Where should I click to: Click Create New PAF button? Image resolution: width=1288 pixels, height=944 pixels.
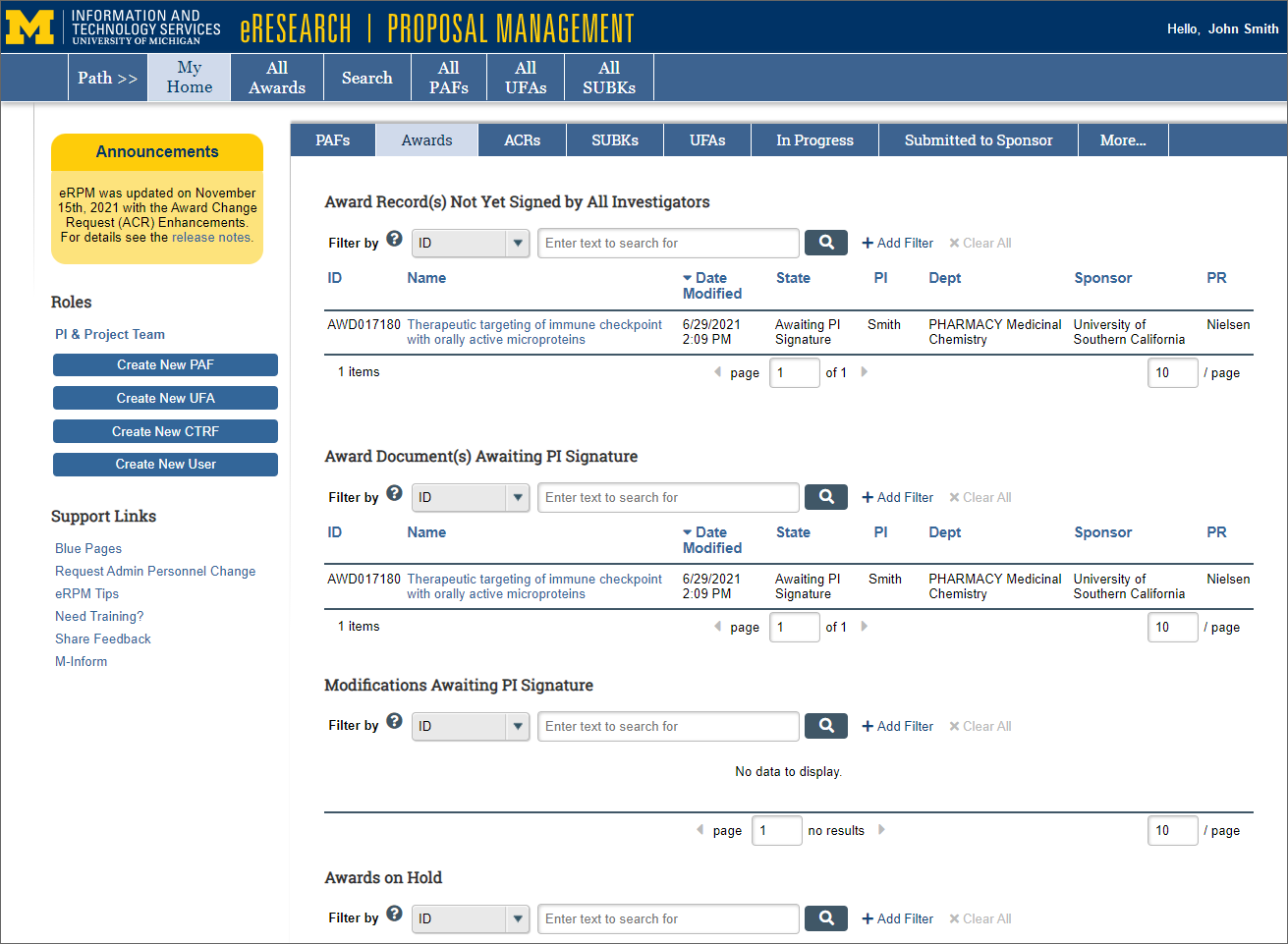point(165,364)
